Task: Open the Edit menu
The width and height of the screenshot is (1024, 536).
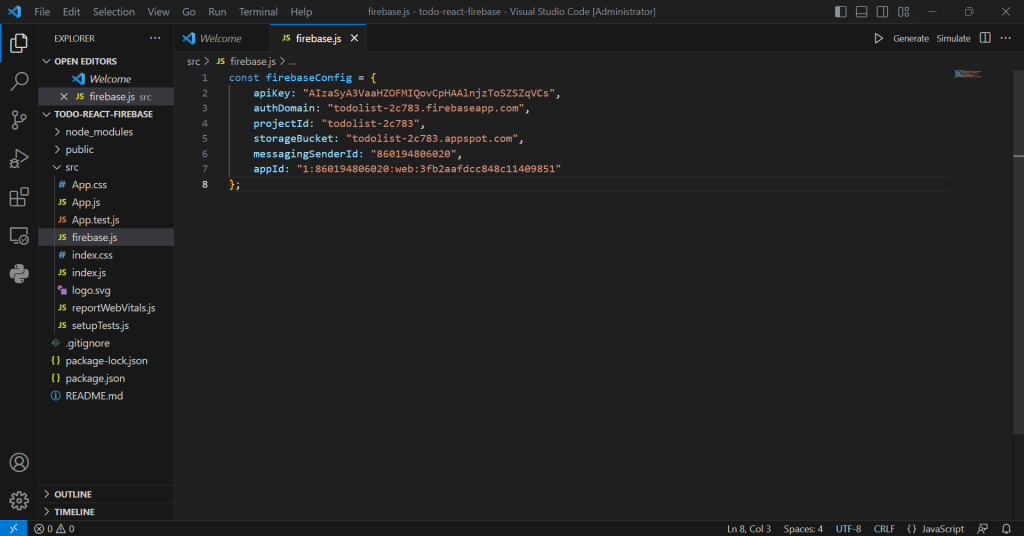Action: tap(71, 12)
